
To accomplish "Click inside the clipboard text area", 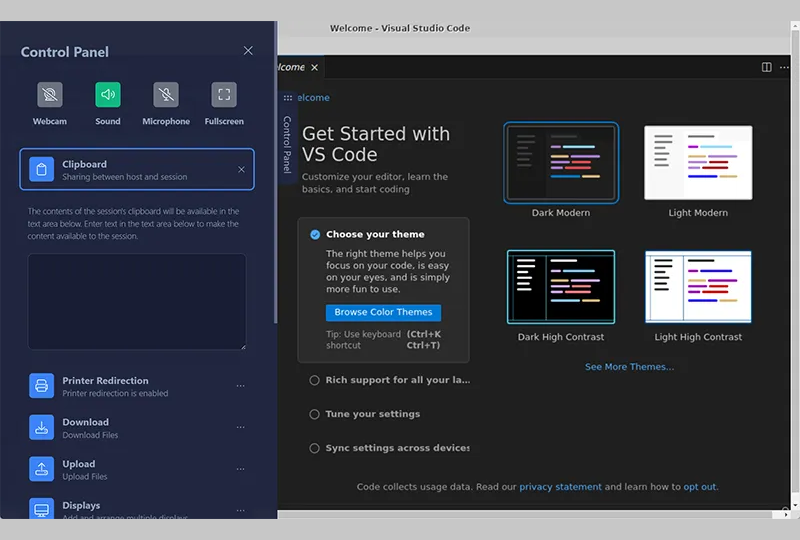I will point(137,302).
